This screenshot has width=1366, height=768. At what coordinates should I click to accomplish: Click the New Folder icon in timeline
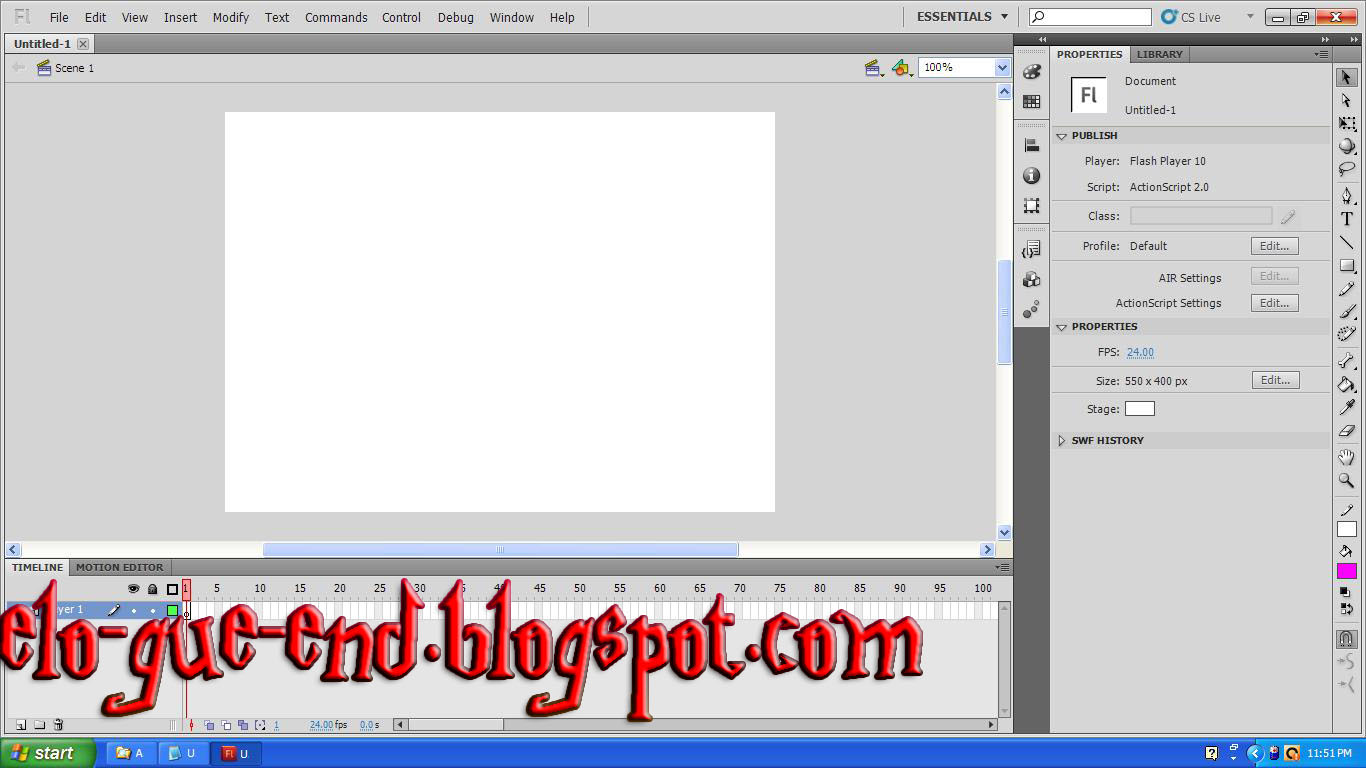click(x=39, y=725)
